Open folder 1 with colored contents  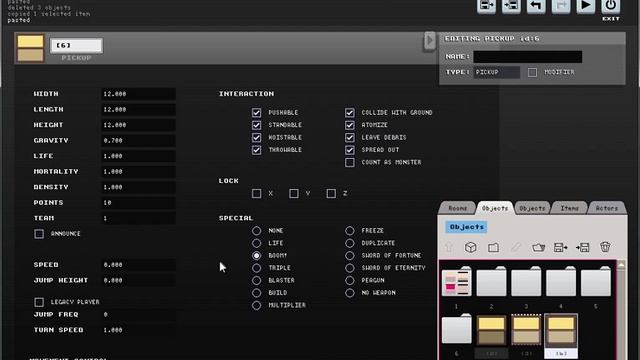[x=457, y=282]
